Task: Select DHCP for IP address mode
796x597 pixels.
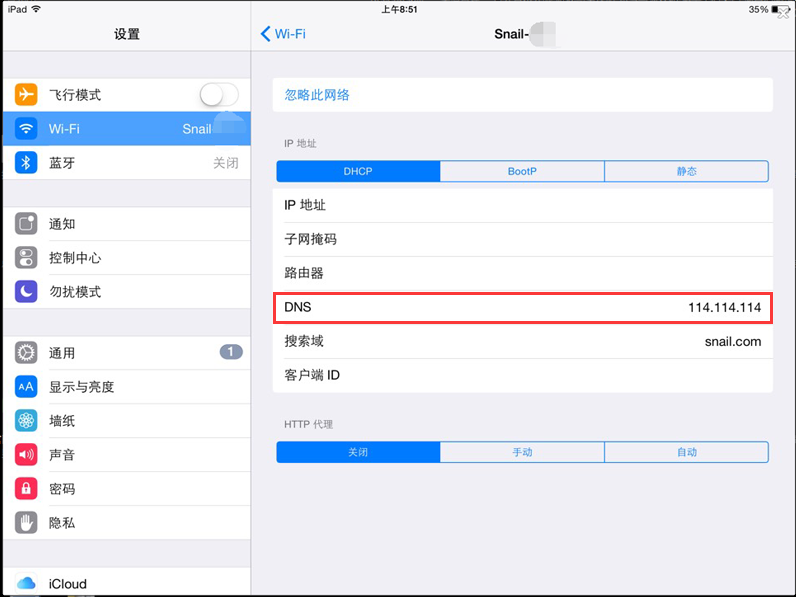Action: (x=358, y=171)
